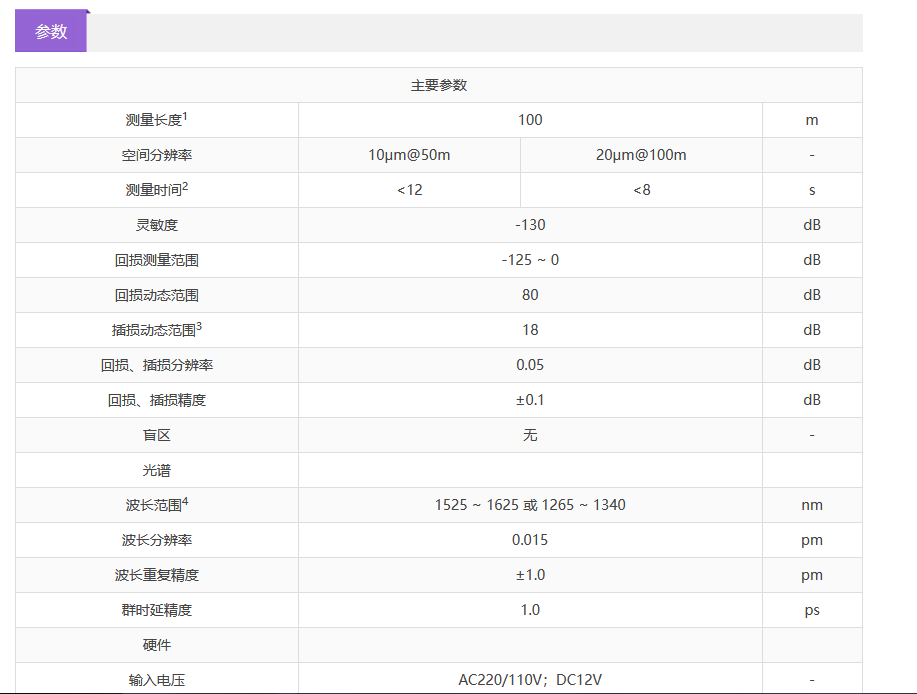Screen dimensions: 917x694
Task: Click the 盲区 row label
Action: (x=156, y=435)
